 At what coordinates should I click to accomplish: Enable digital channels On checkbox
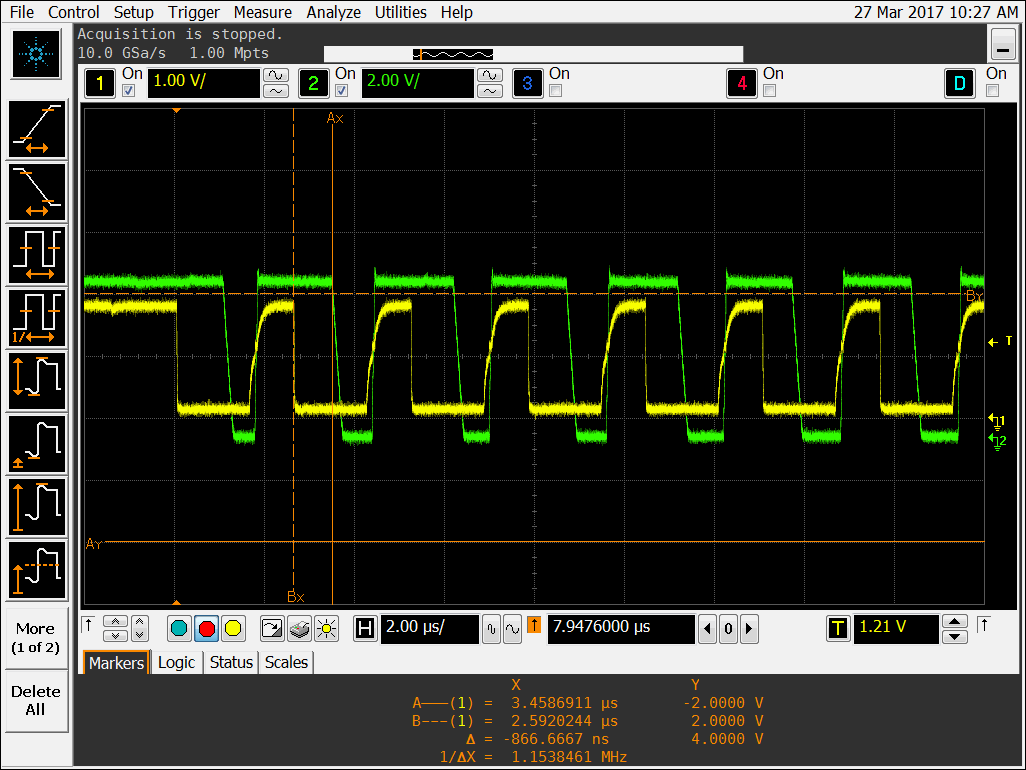coord(993,91)
